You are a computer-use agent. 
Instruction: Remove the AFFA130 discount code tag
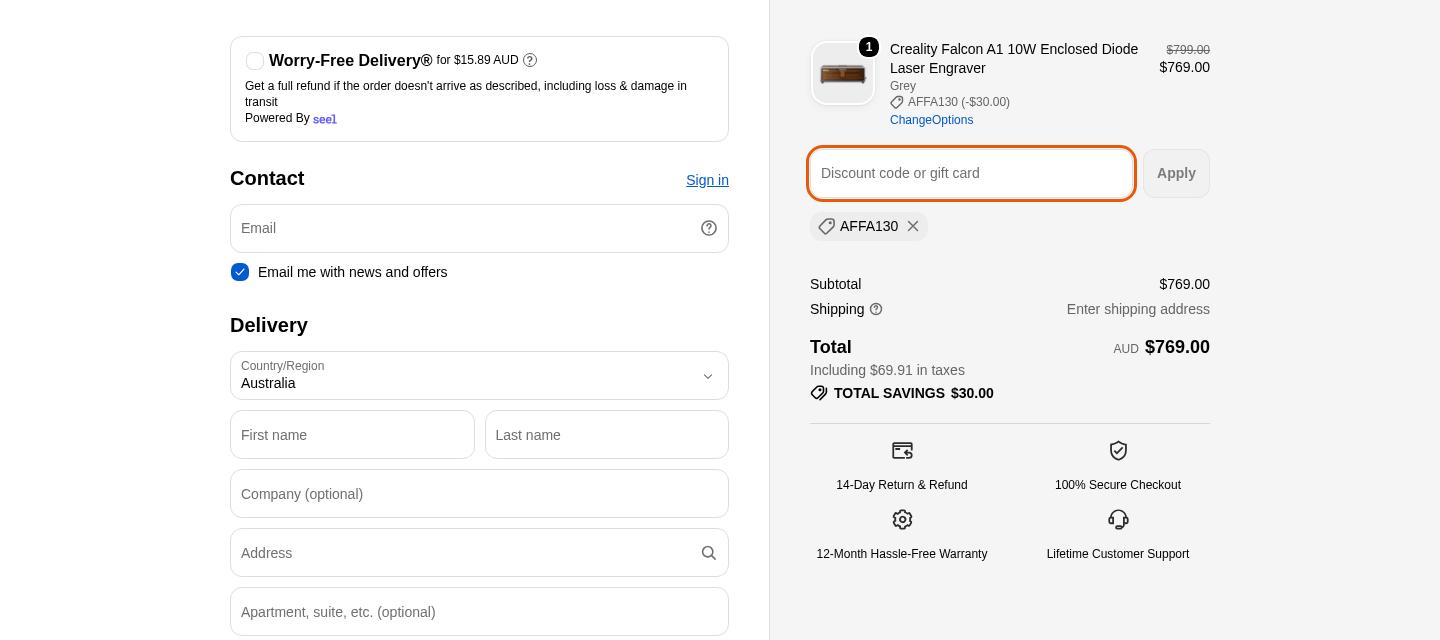913,226
